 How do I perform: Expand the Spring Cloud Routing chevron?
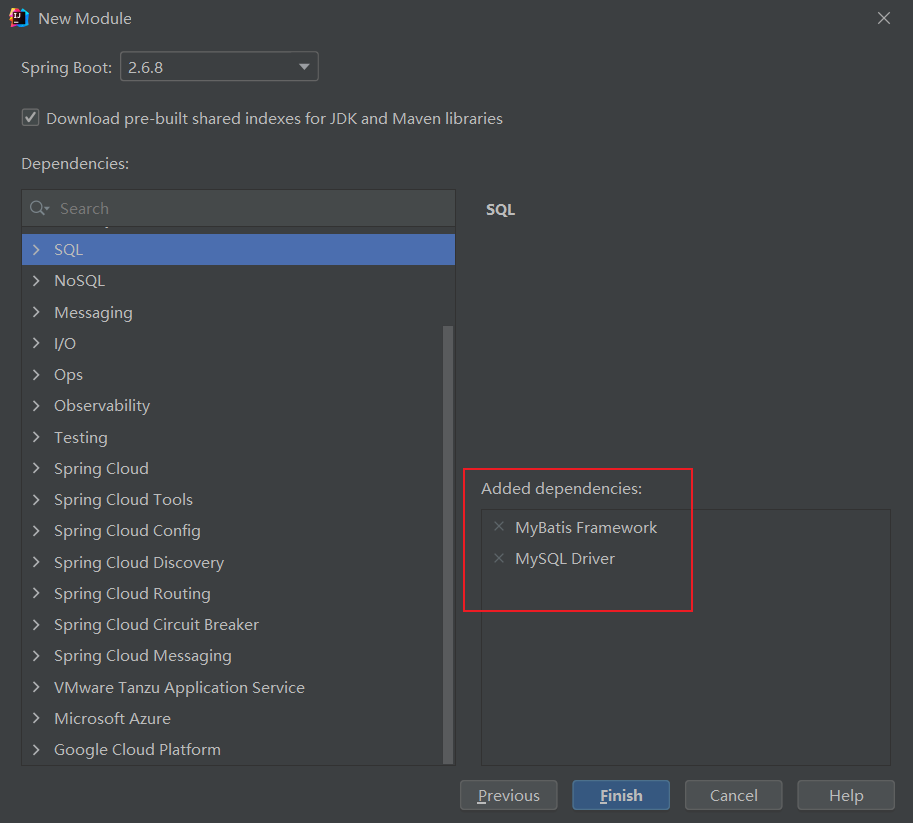(x=36, y=593)
